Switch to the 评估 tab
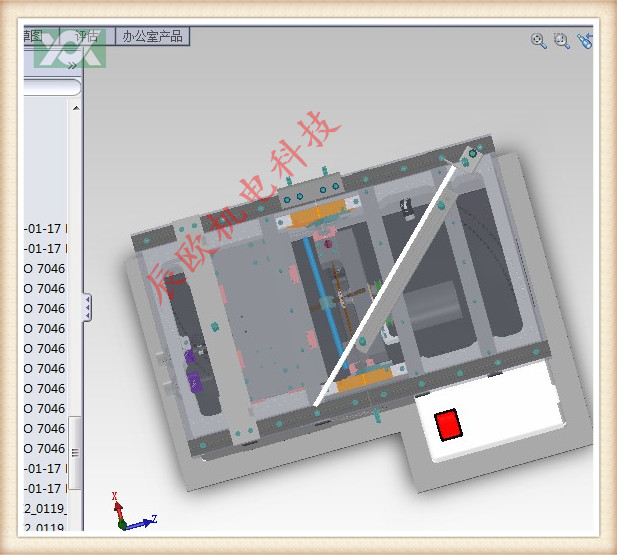This screenshot has height=555, width=617. click(87, 36)
